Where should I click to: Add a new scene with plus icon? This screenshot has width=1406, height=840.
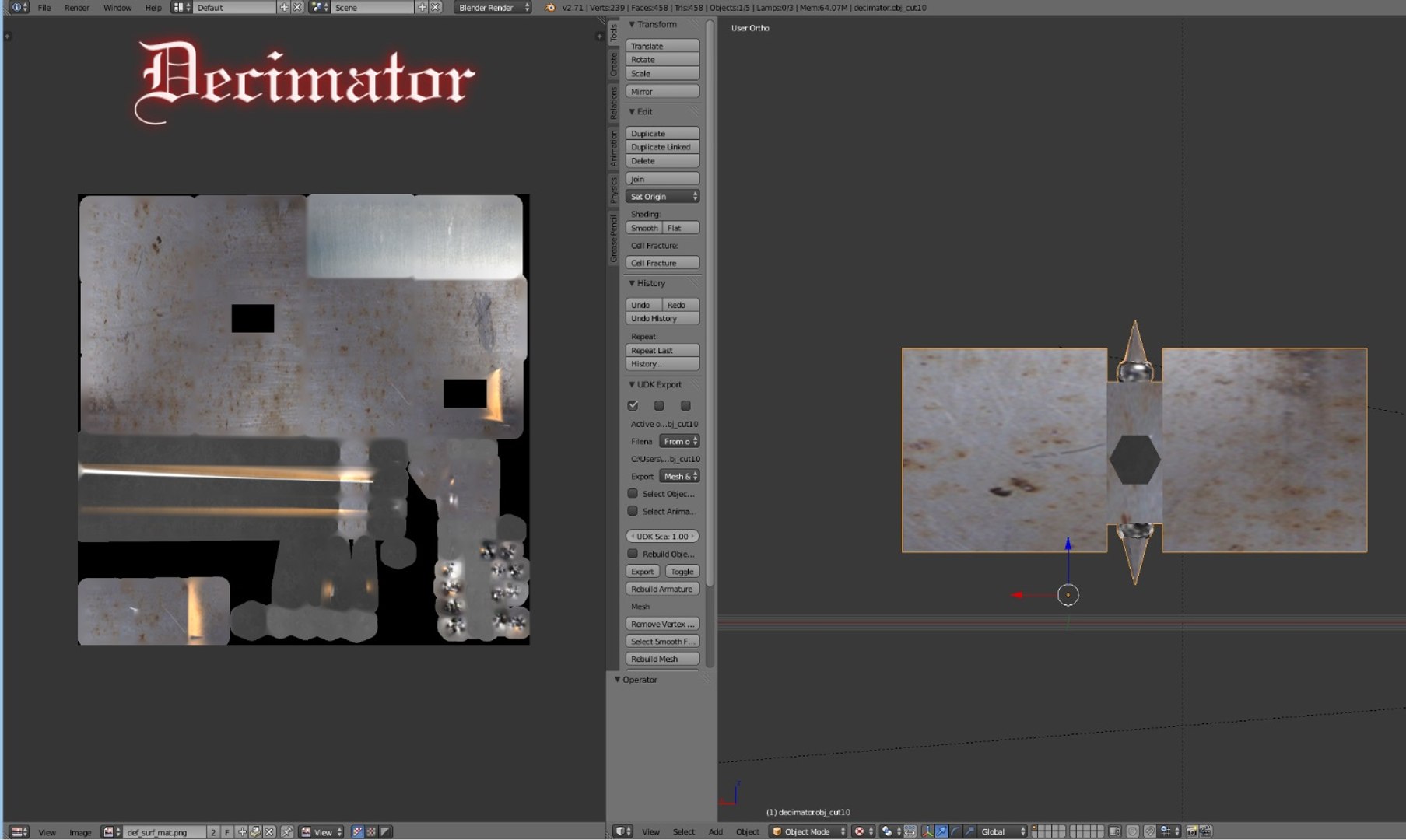pyautogui.click(x=422, y=7)
